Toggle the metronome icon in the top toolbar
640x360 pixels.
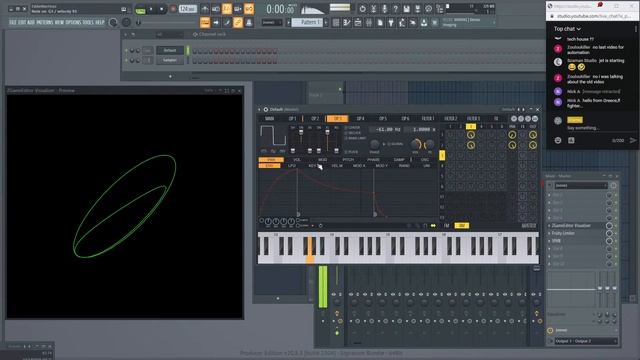pos(205,9)
